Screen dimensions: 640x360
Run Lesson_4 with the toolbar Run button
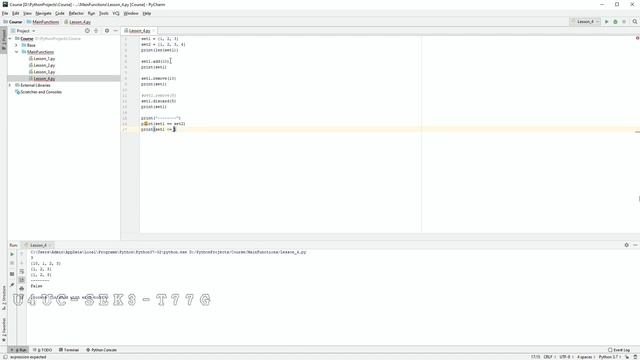607,22
